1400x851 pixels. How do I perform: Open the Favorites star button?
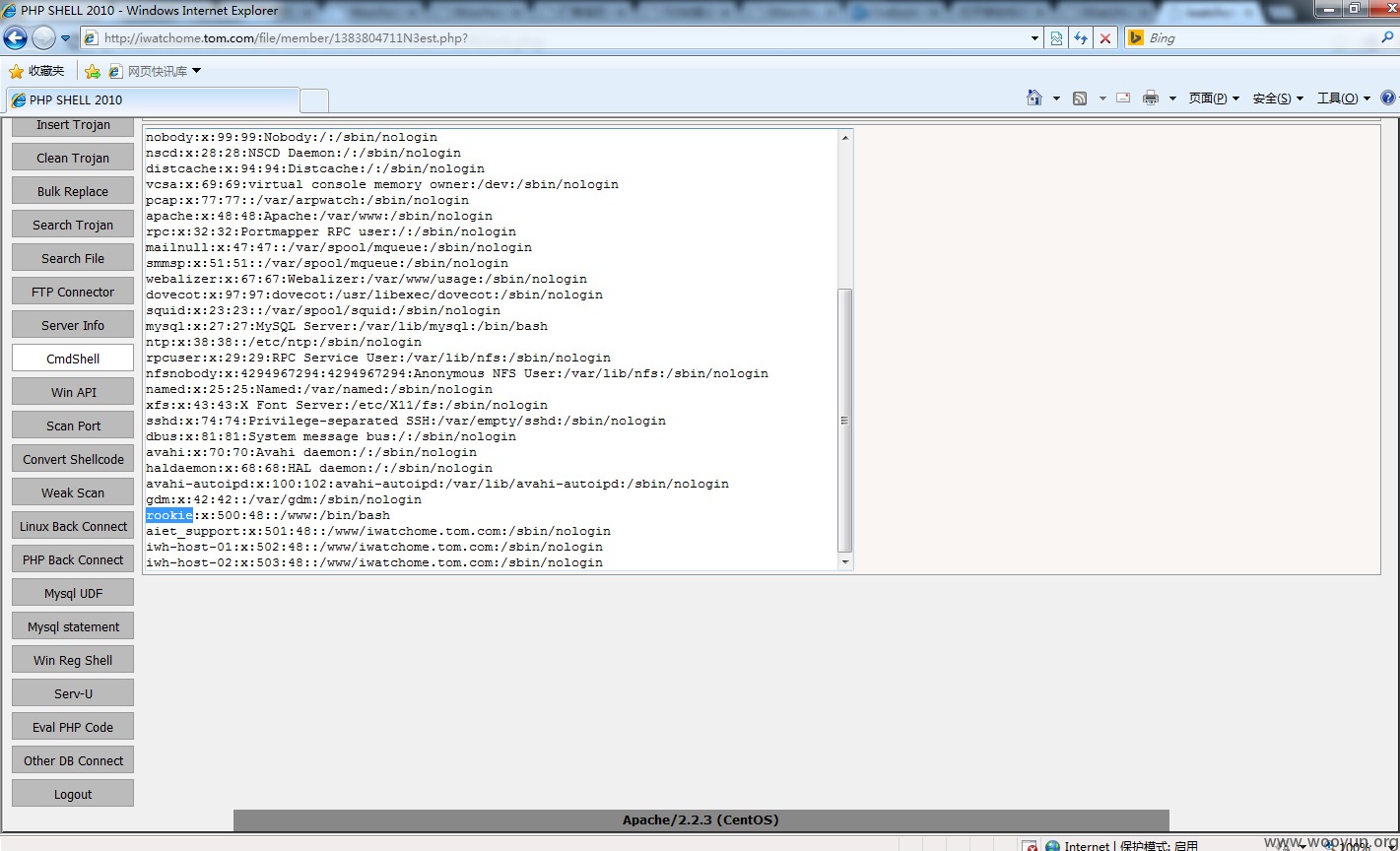click(36, 71)
